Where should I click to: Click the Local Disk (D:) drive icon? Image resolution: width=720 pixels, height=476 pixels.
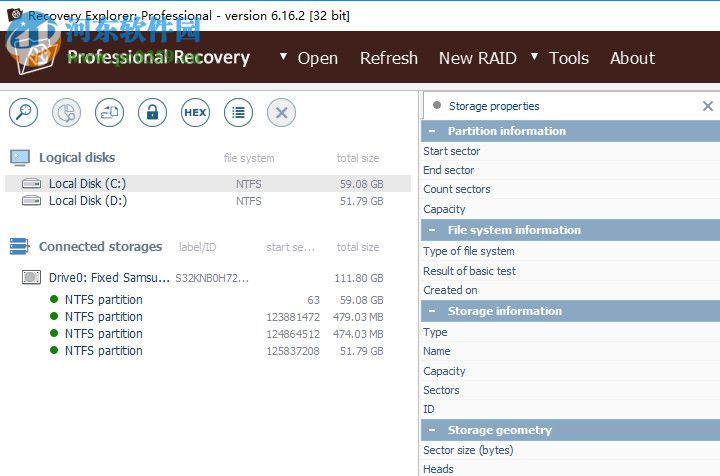click(x=31, y=201)
